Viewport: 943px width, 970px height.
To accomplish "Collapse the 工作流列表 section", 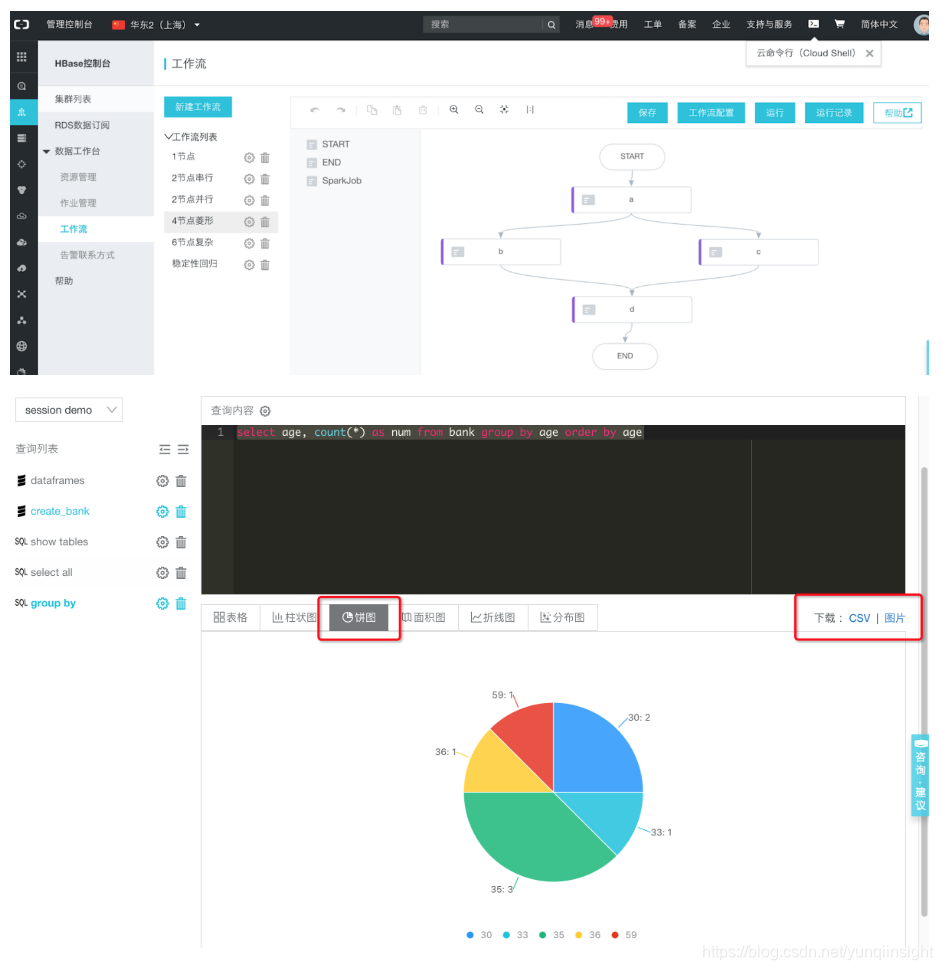I will [168, 137].
